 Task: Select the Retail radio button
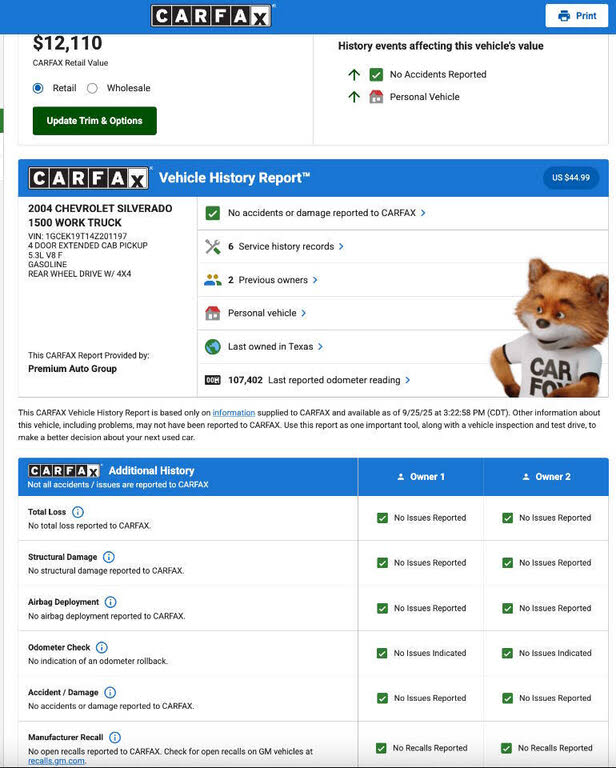38,88
